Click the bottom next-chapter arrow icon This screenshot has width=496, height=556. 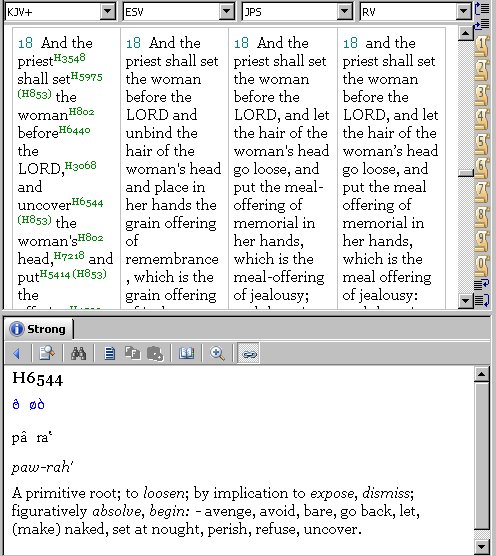pos(482,300)
